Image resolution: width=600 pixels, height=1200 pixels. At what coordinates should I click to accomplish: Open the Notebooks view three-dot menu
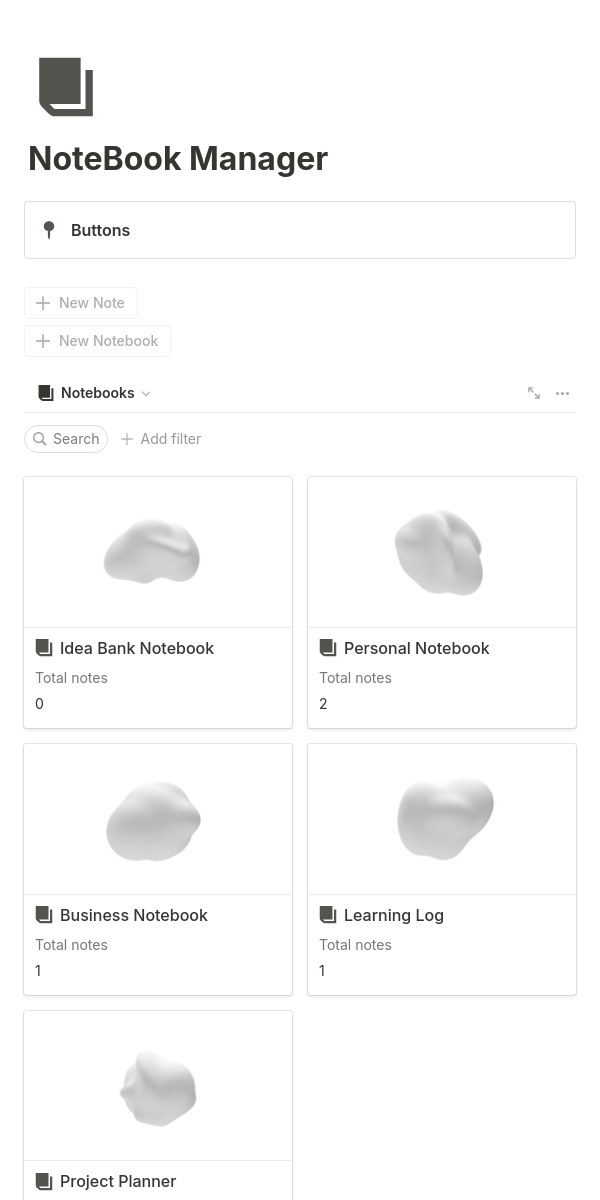562,393
